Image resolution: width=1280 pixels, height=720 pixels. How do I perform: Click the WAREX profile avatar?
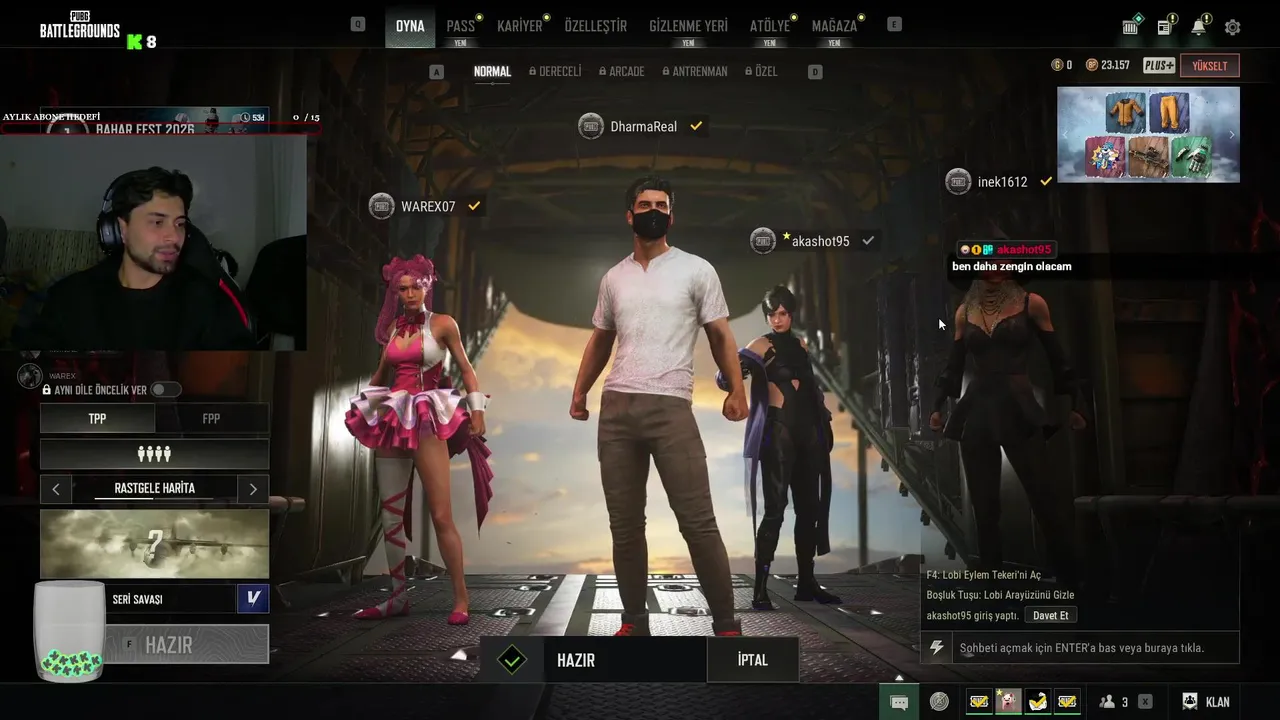30,376
